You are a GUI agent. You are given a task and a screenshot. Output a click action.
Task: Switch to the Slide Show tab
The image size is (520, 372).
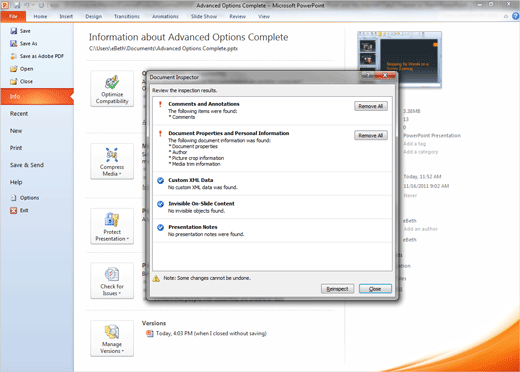point(204,16)
